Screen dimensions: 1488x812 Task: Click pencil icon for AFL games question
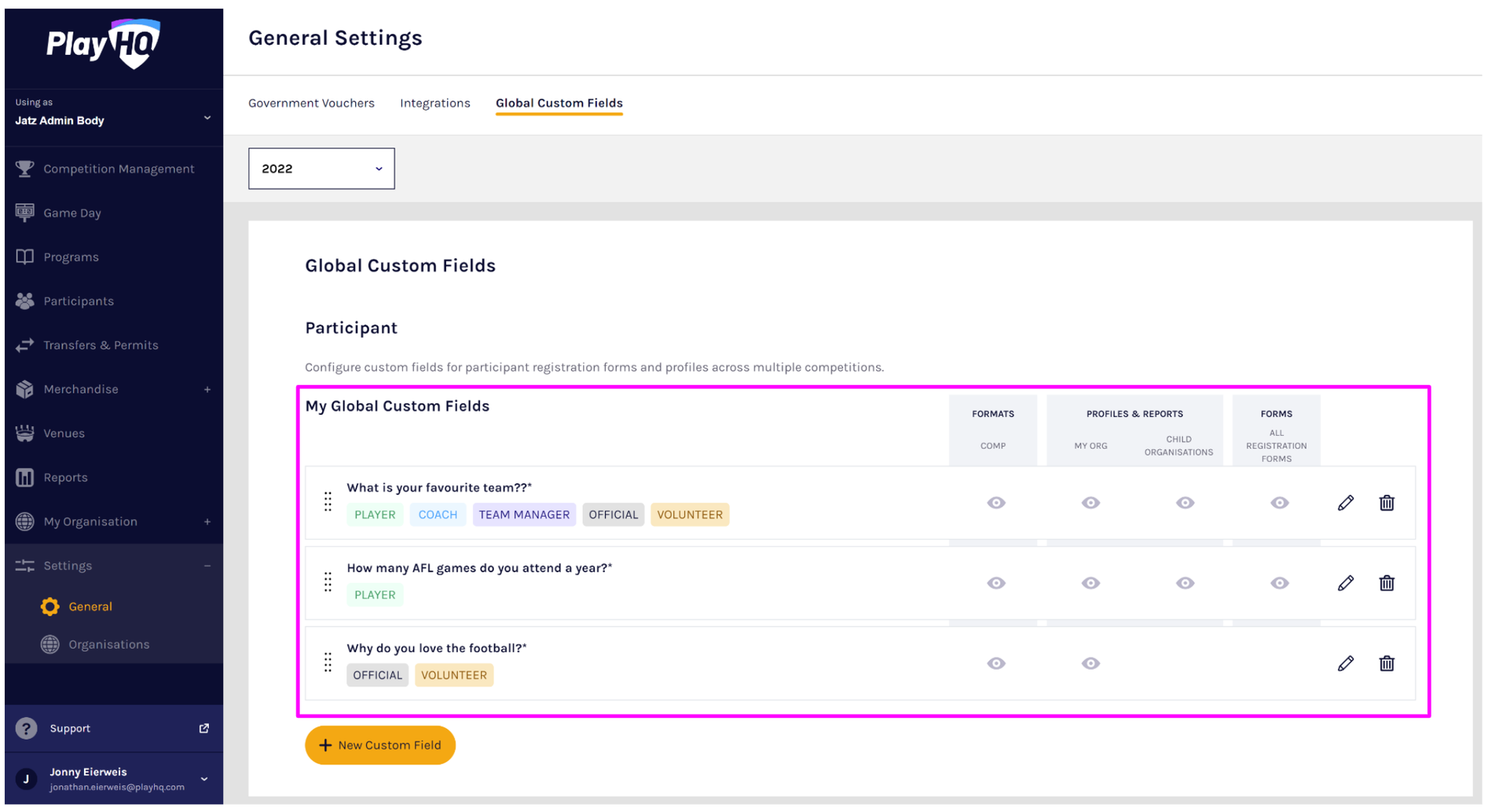(x=1345, y=583)
